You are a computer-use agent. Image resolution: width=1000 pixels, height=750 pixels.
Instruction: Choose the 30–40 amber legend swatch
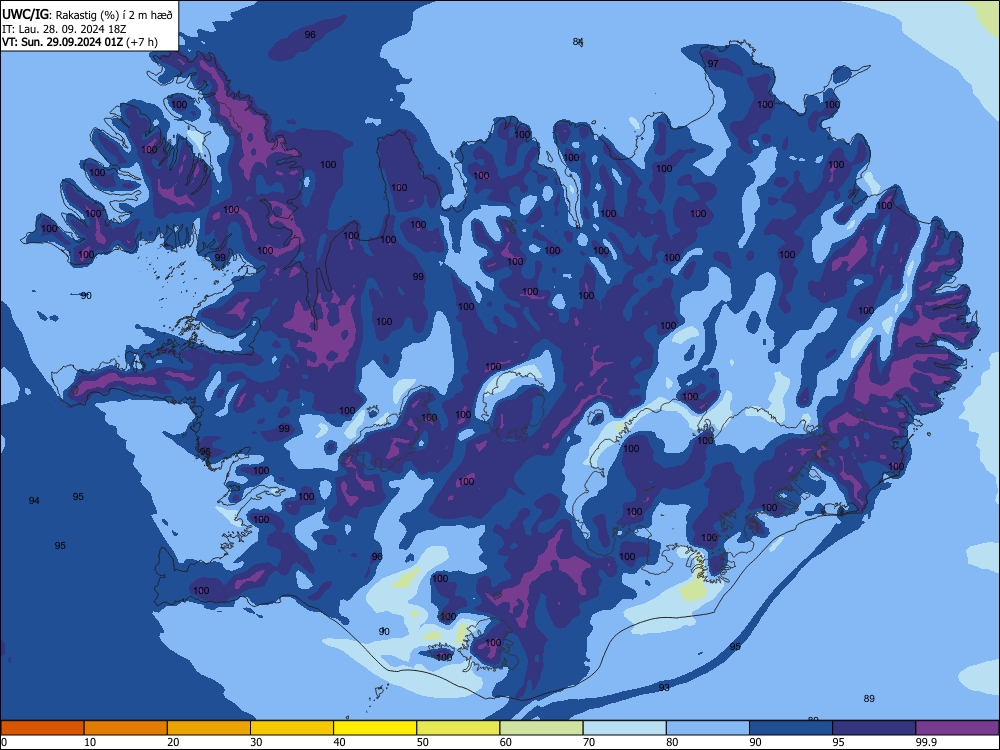point(292,728)
